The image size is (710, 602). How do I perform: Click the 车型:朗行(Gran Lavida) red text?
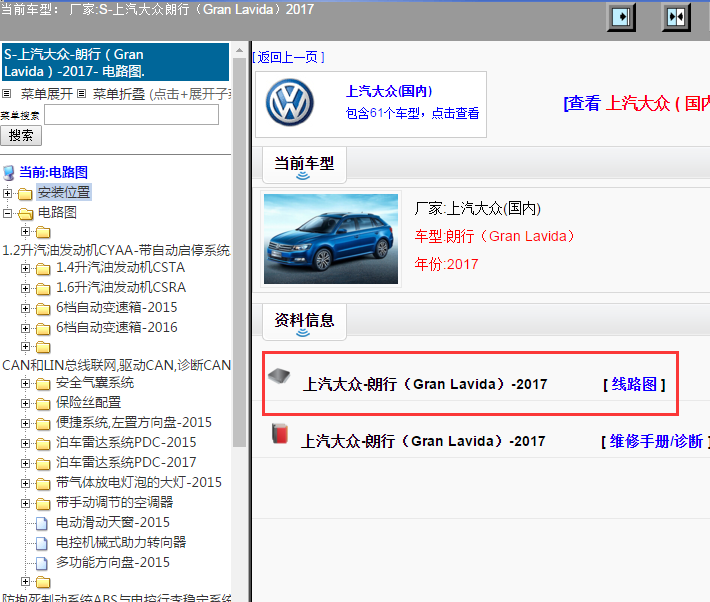click(494, 236)
